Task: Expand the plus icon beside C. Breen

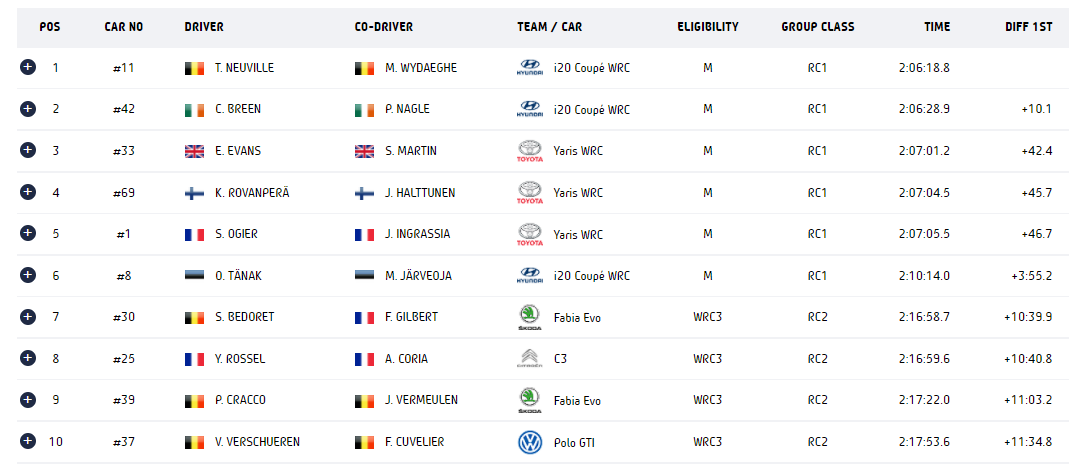Action: pyautogui.click(x=27, y=109)
